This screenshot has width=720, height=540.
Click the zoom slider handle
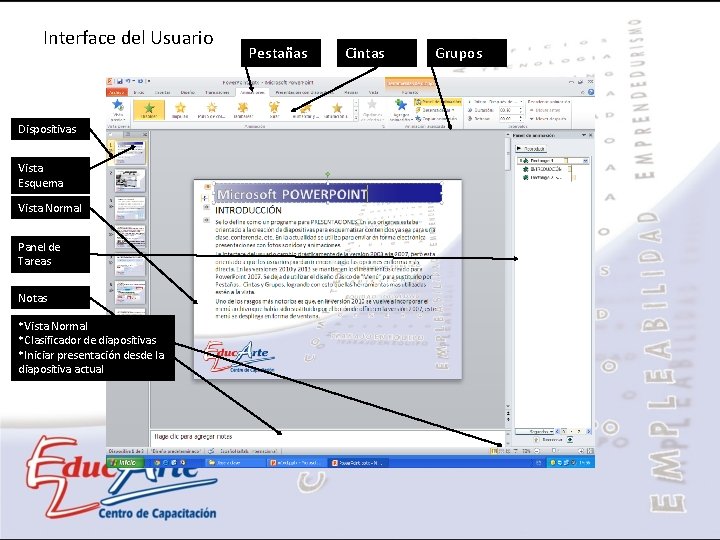(554, 451)
